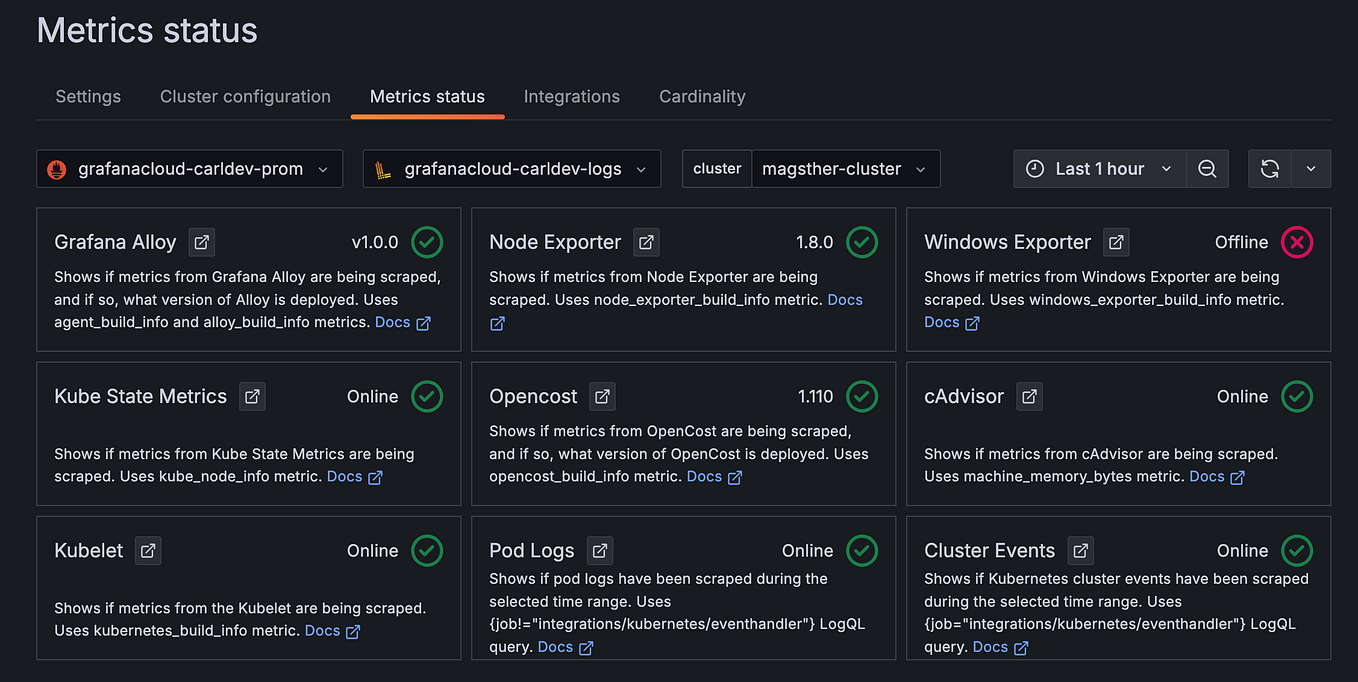
Task: Click the Docs link on Cluster Events panel
Action: pyautogui.click(x=990, y=647)
